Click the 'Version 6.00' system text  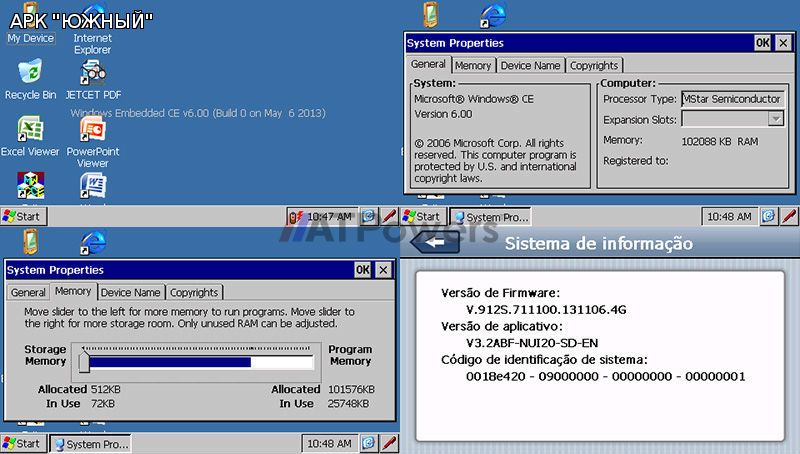tap(443, 114)
